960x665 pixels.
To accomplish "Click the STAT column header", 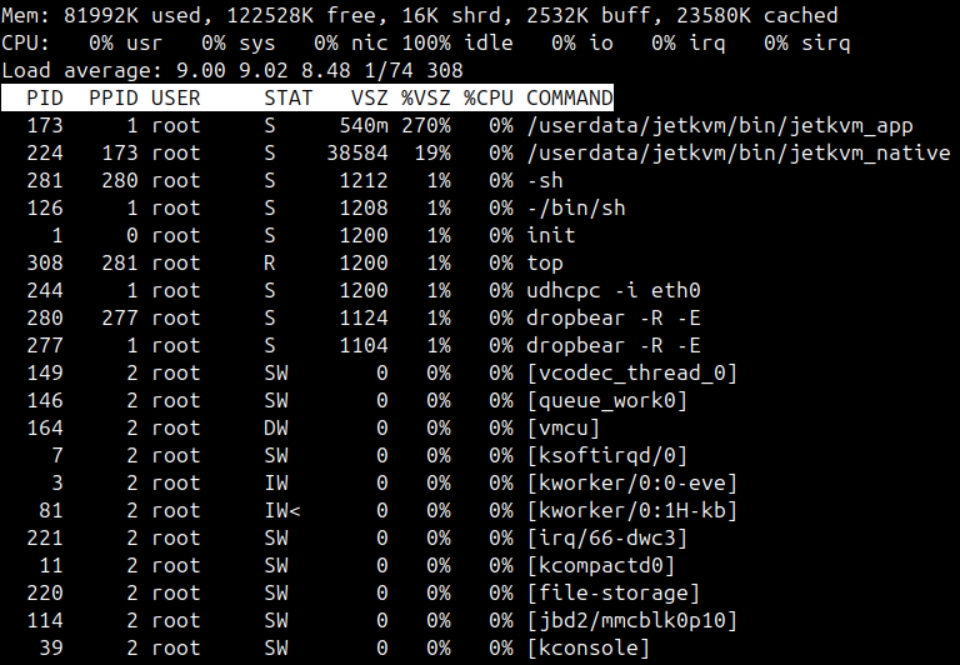I will (x=288, y=99).
